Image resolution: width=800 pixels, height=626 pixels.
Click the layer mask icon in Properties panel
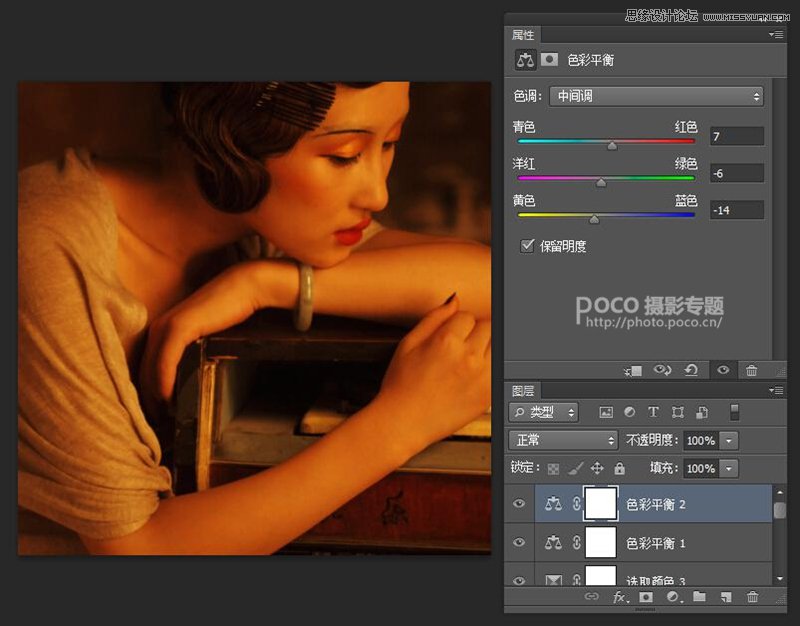click(549, 60)
